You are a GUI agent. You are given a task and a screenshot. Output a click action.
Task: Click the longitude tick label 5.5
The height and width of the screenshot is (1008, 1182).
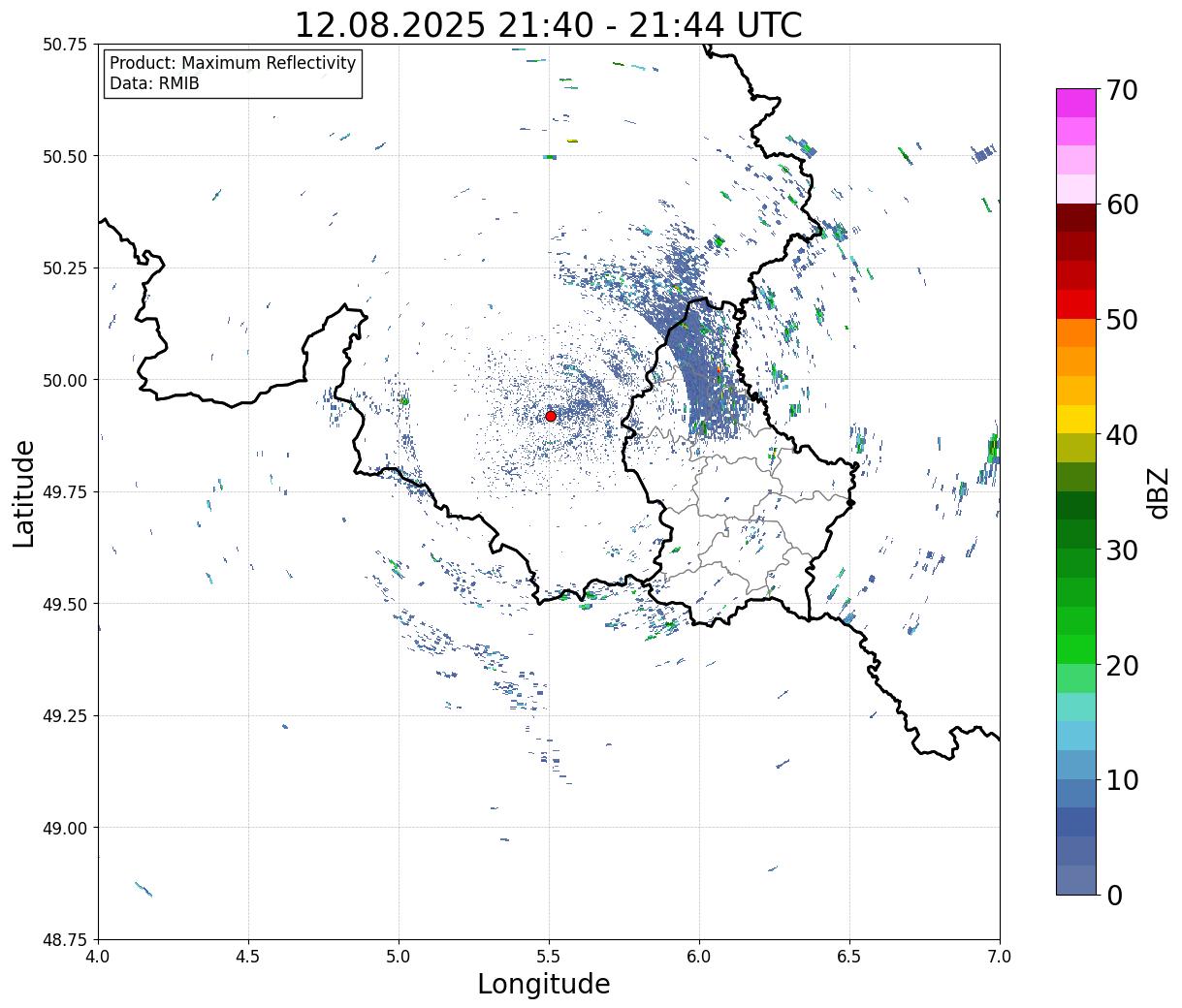tap(549, 957)
